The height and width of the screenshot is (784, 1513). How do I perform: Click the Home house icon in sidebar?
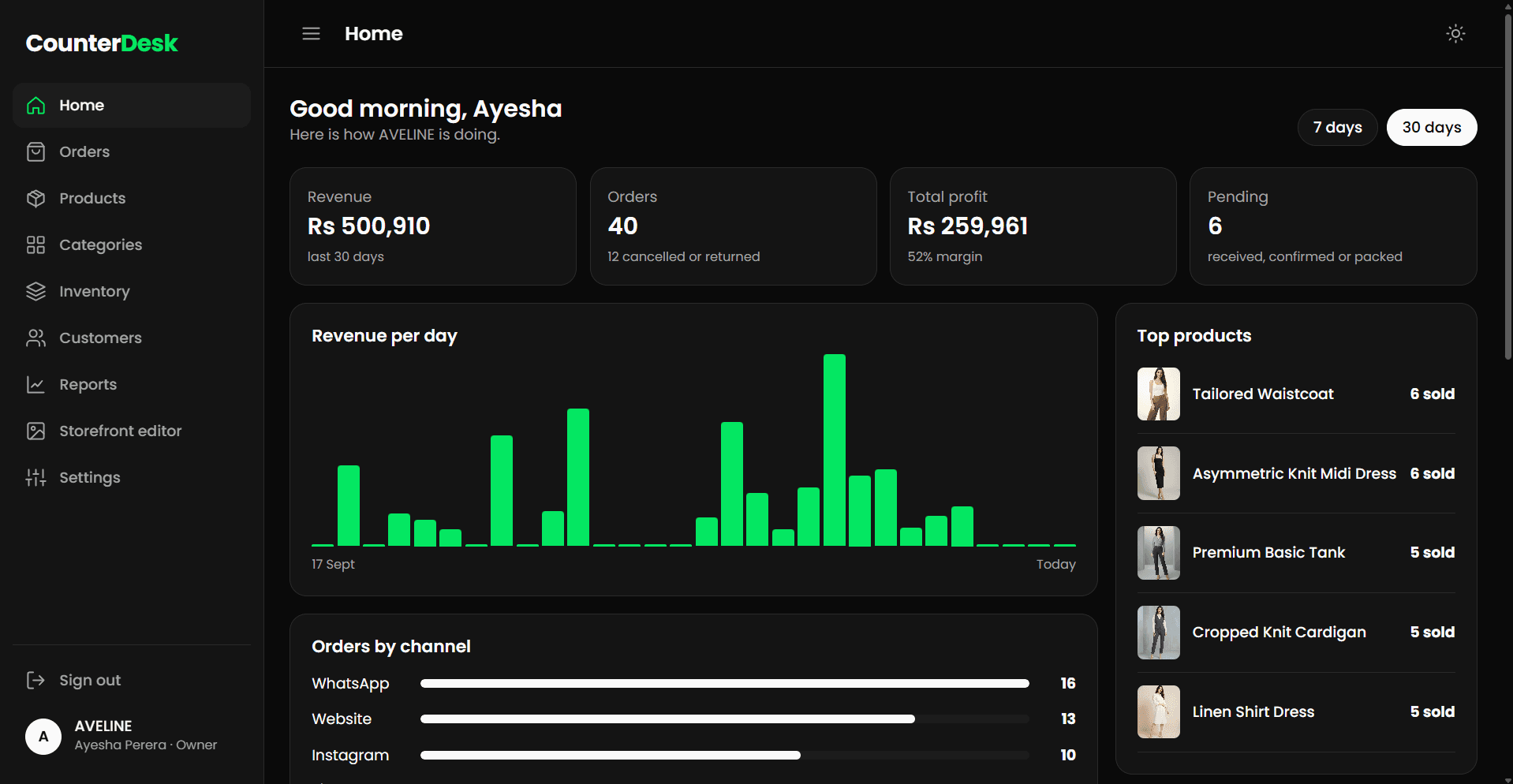[35, 106]
